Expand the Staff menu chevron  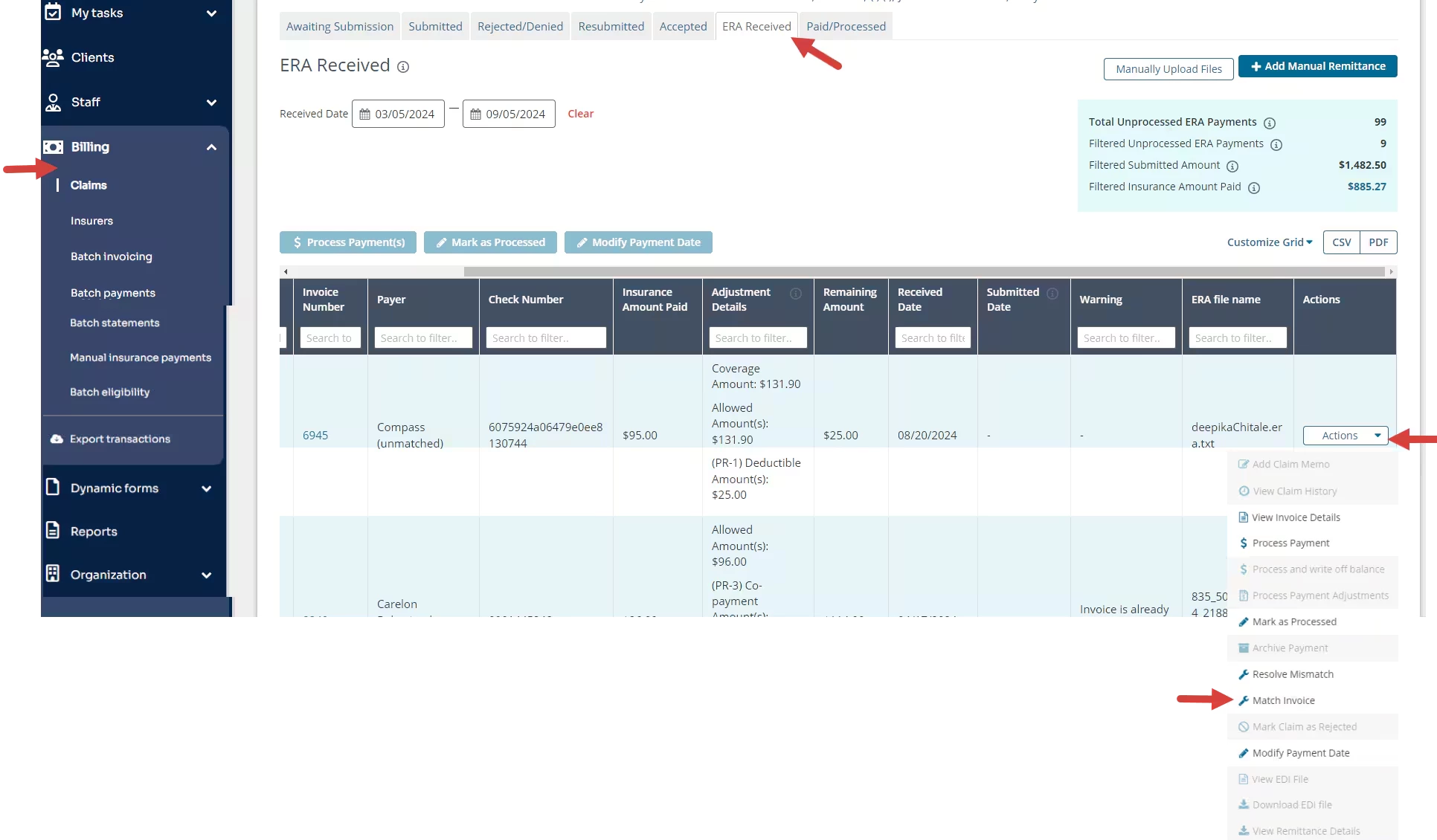[x=211, y=103]
